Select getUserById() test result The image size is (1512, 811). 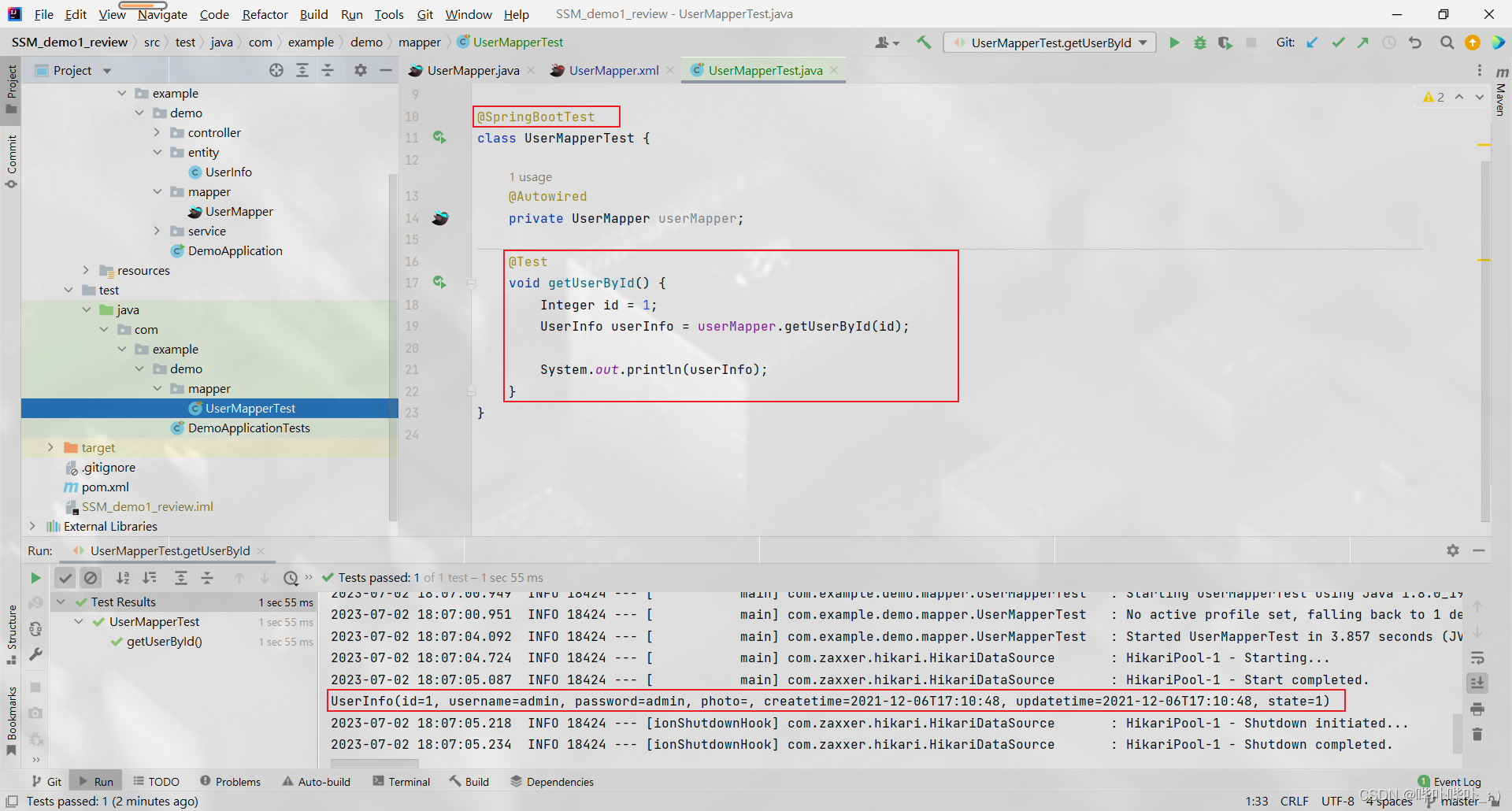[x=164, y=641]
